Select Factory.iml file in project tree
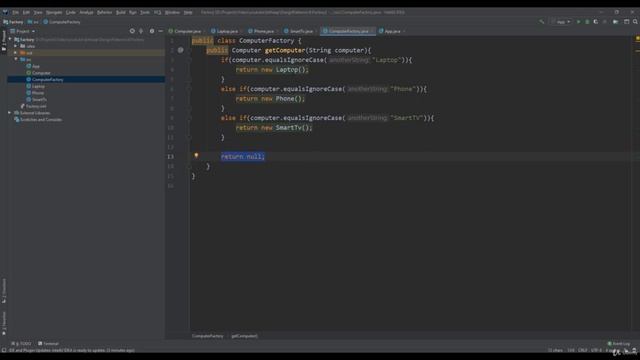This screenshot has height=360, width=640. coord(33,106)
